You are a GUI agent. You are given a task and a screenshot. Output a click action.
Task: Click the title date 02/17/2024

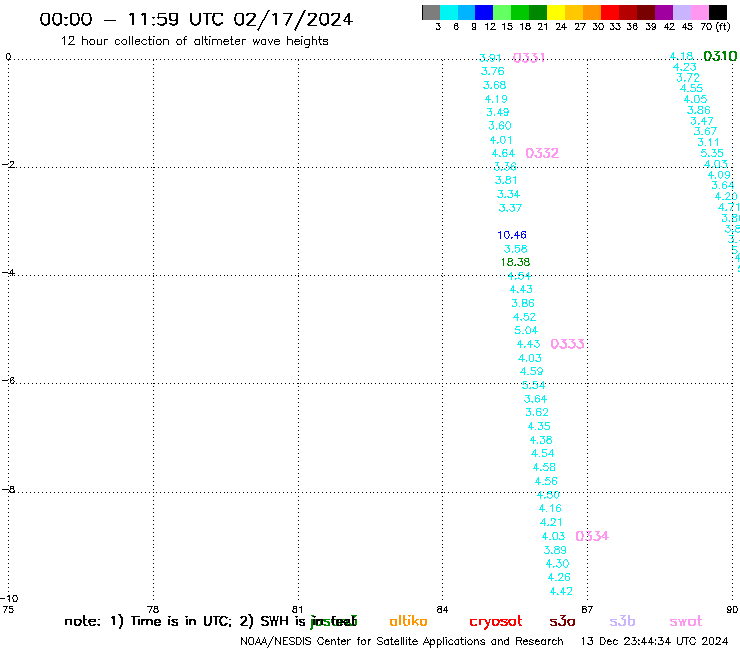[293, 19]
